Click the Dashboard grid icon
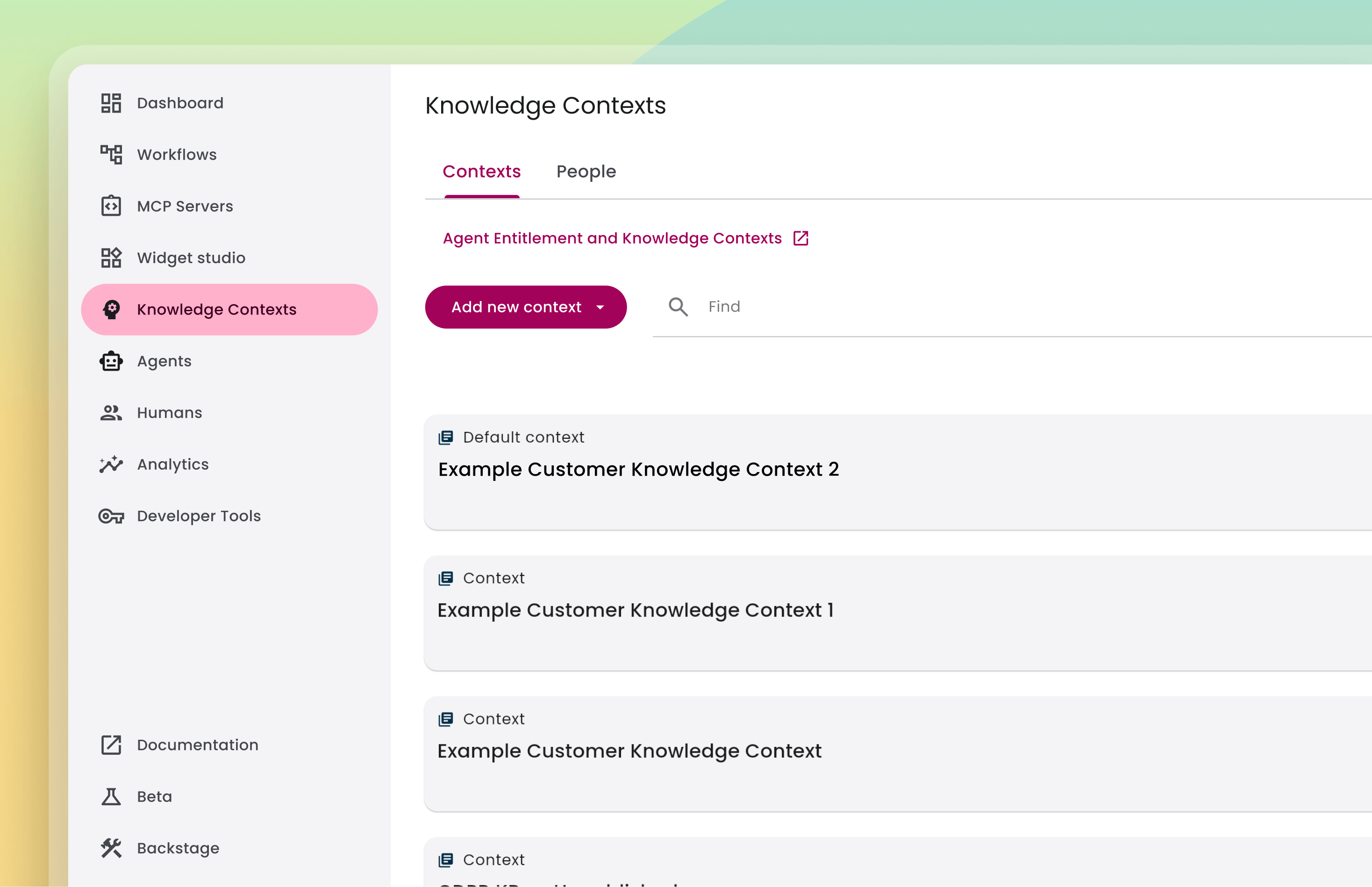This screenshot has height=887, width=1372. (x=111, y=103)
